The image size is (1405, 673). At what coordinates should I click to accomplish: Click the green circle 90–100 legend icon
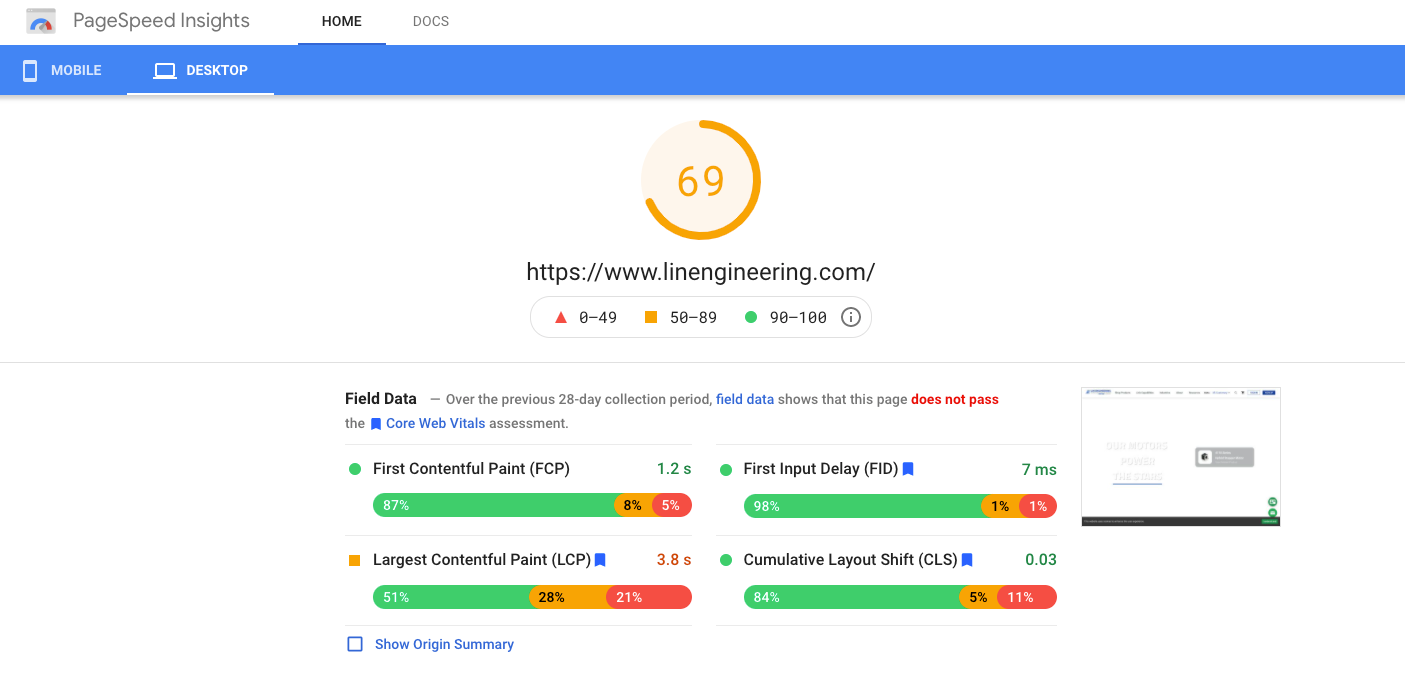click(751, 317)
